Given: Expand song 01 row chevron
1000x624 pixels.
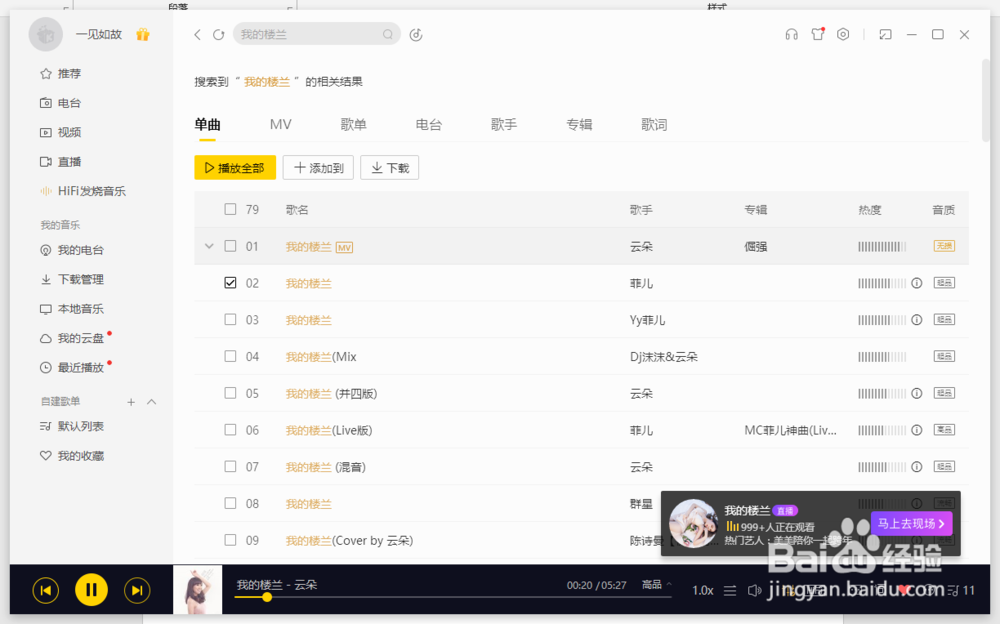Looking at the screenshot, I should click(x=209, y=246).
